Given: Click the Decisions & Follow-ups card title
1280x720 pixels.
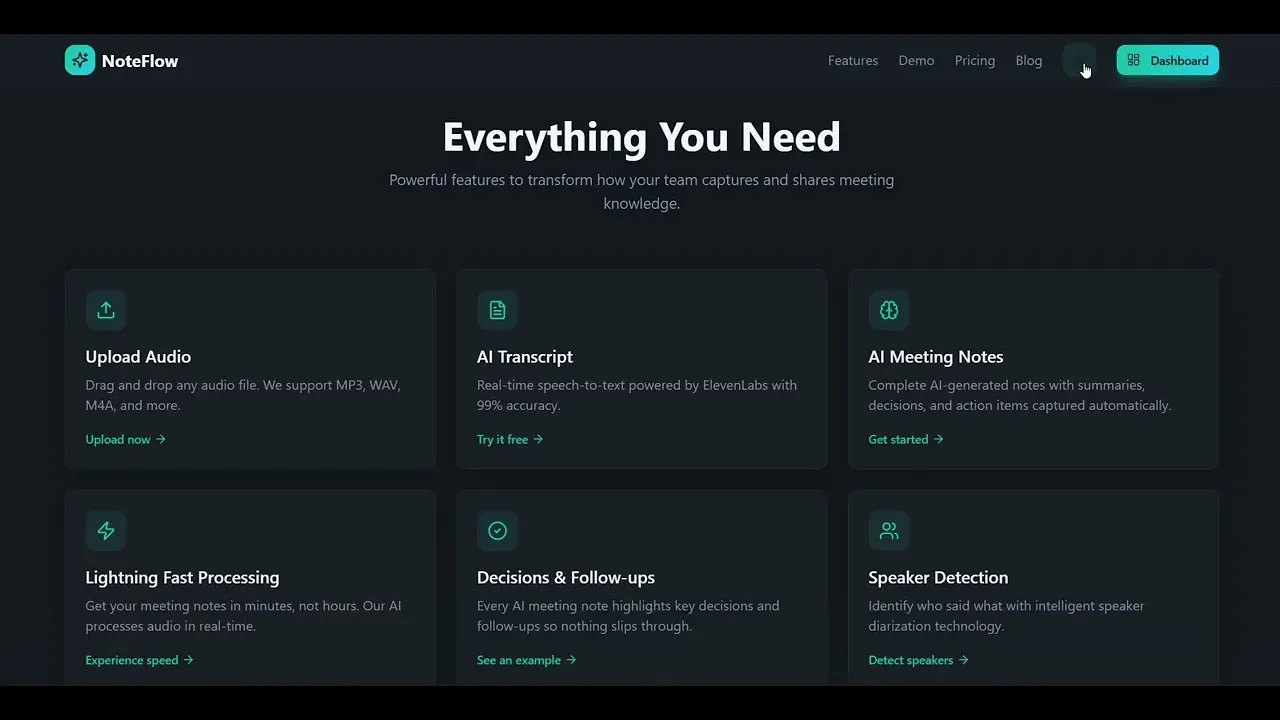Looking at the screenshot, I should click(566, 578).
